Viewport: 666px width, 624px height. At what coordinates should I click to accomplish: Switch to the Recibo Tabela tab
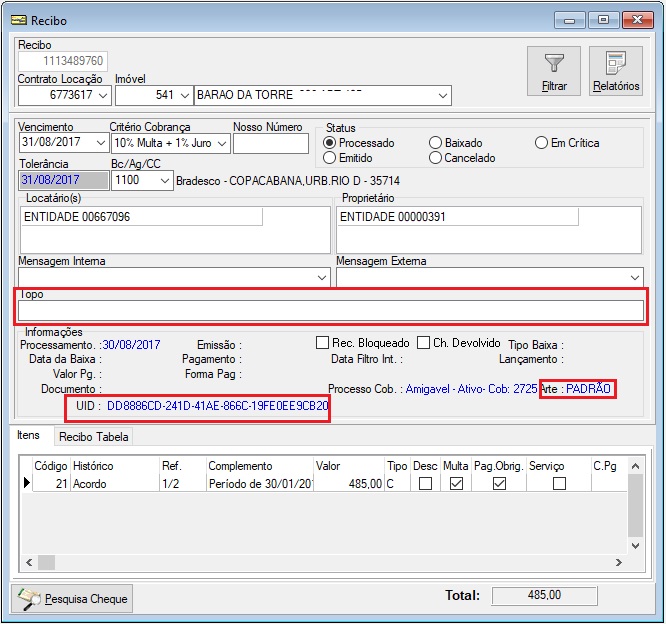[93, 437]
